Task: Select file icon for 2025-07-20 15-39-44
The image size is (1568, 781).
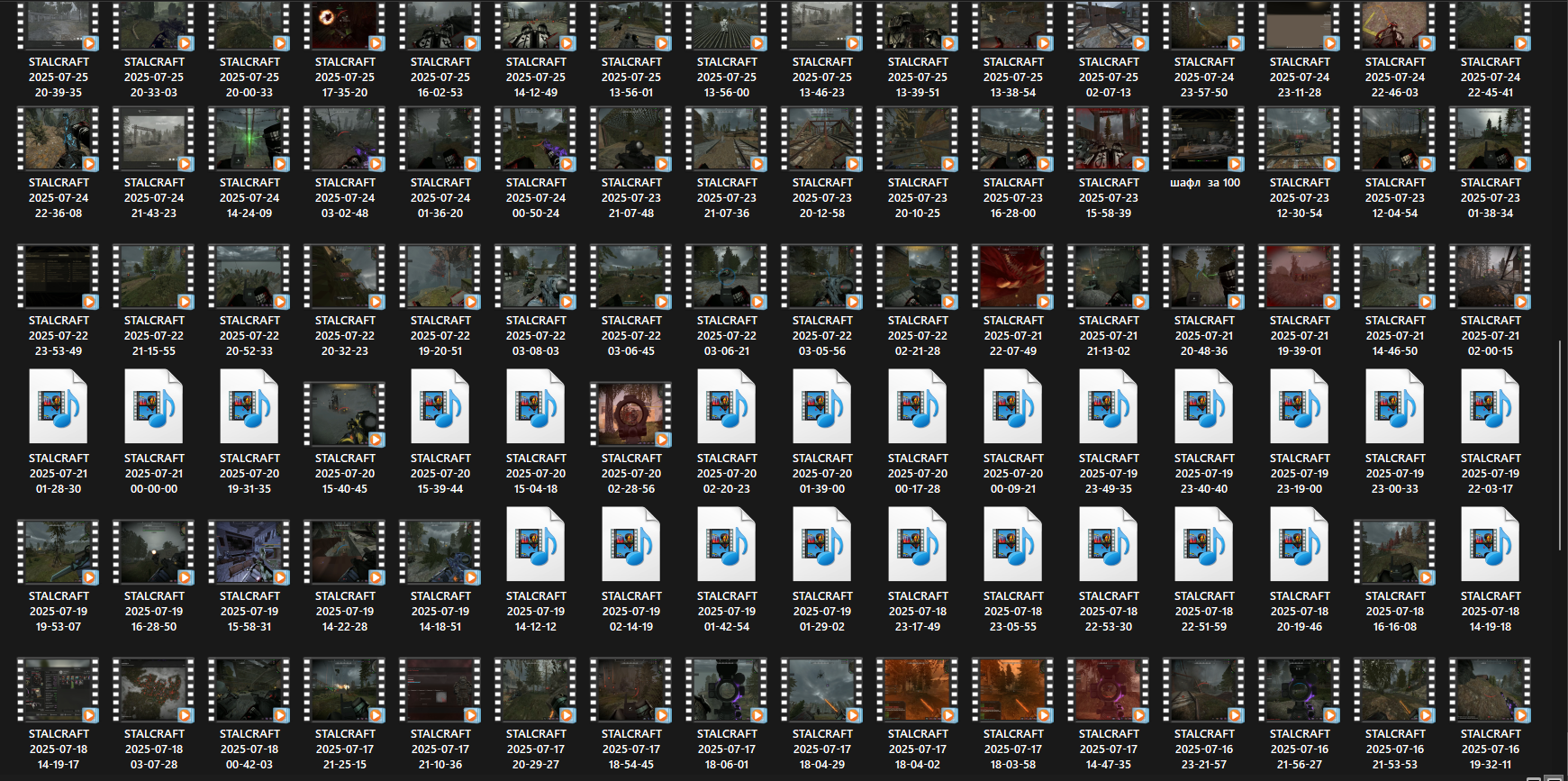Action: click(x=440, y=408)
